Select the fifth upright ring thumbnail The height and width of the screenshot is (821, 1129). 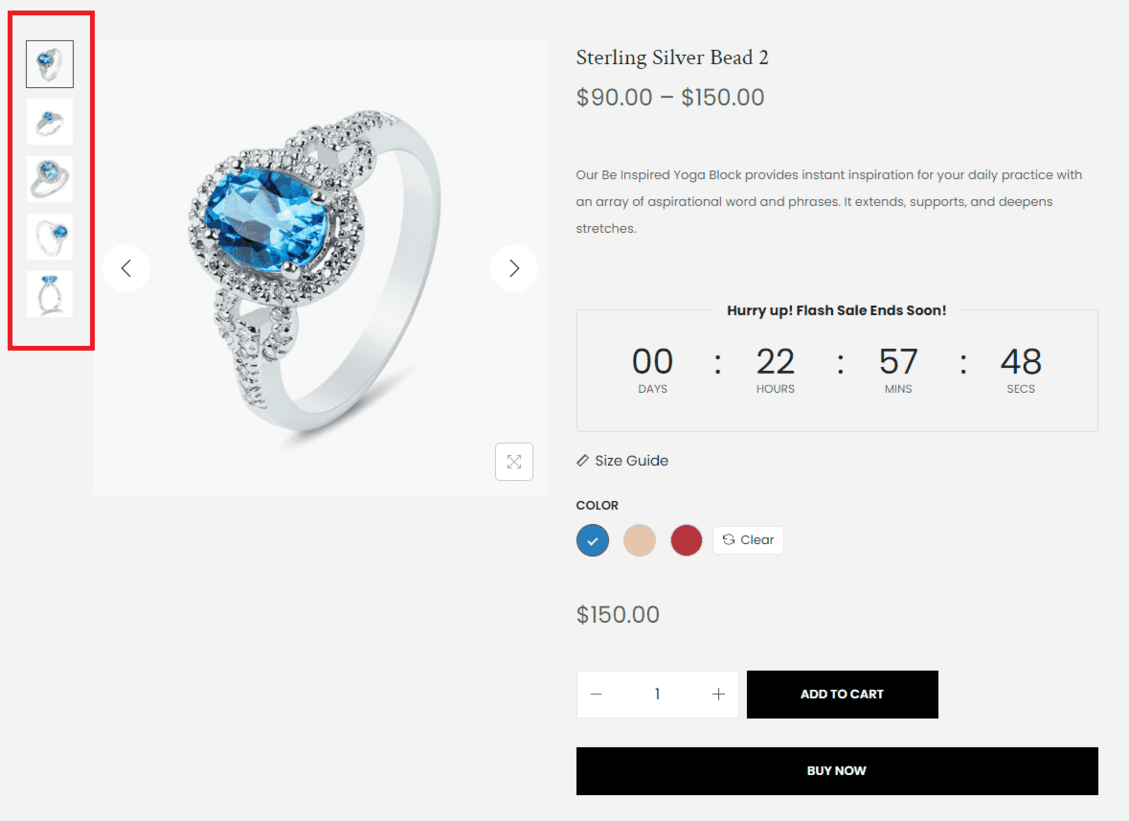click(50, 295)
